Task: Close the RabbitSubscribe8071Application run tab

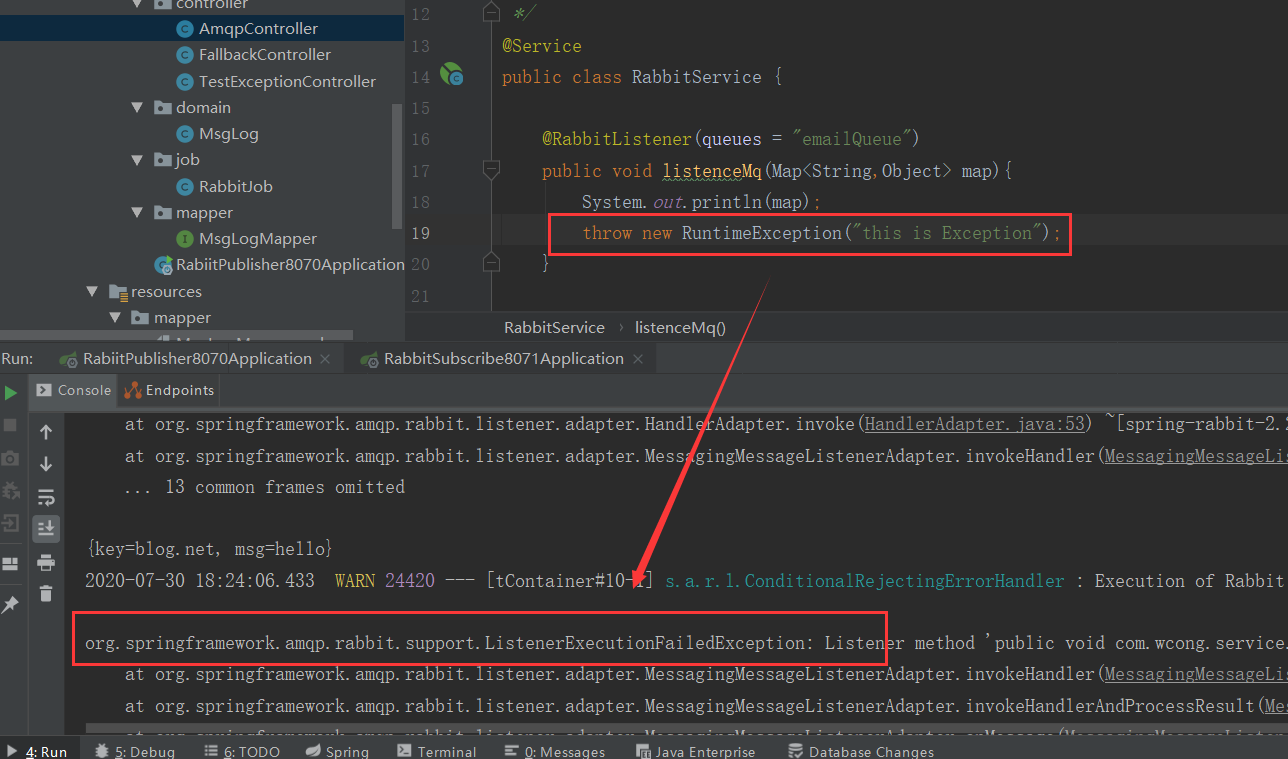Action: [640, 359]
